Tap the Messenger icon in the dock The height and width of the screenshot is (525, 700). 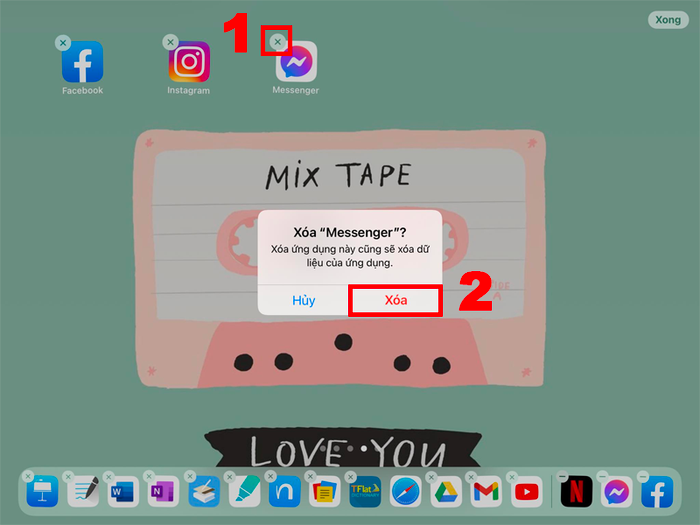617,491
